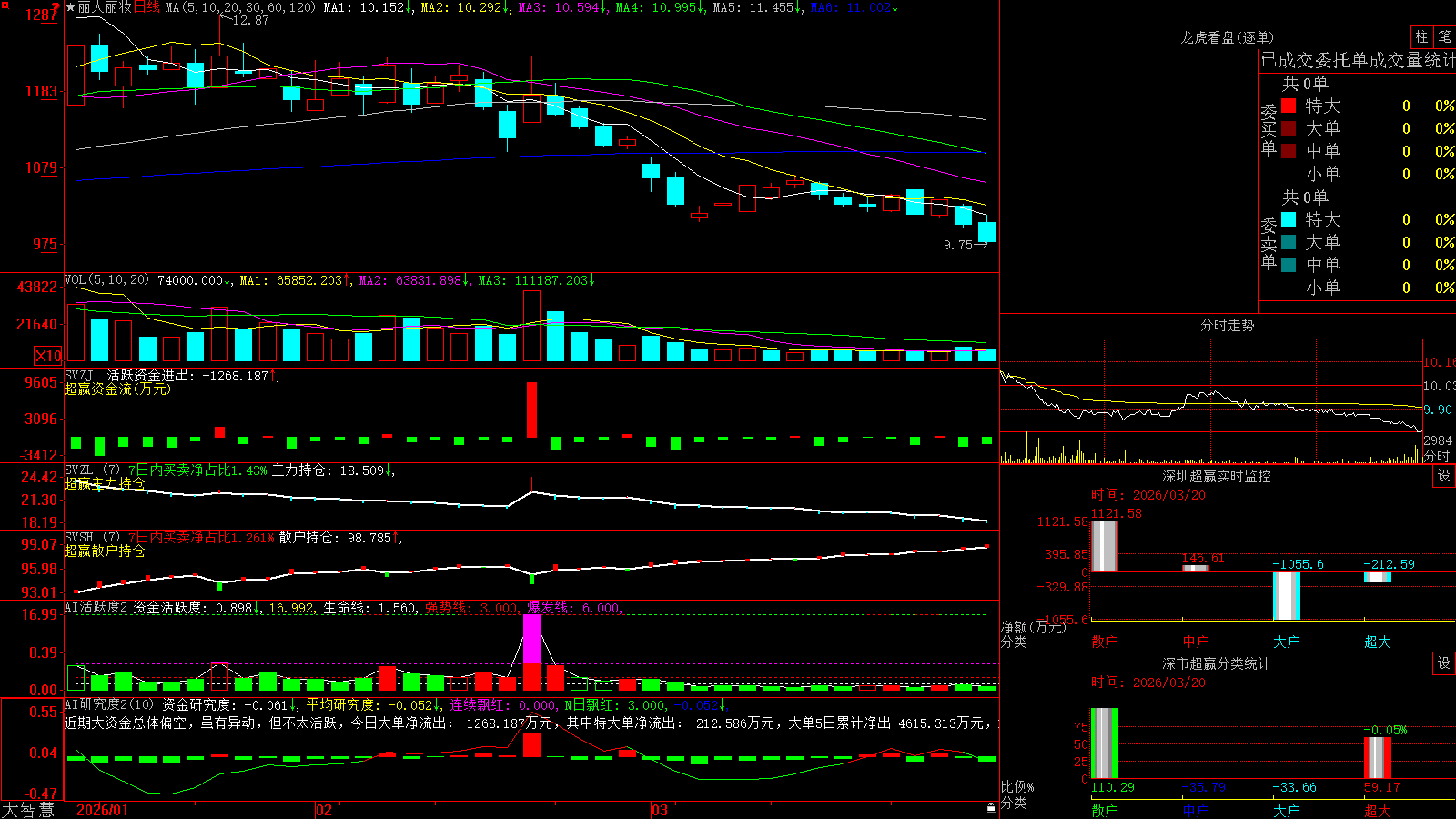Click the teal 大单 swatch under 委卖单
The image size is (1456, 819).
tap(1289, 242)
